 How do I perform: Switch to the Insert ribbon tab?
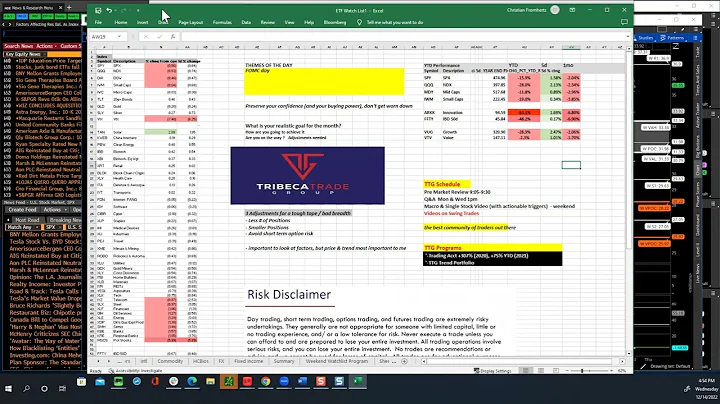pos(142,22)
